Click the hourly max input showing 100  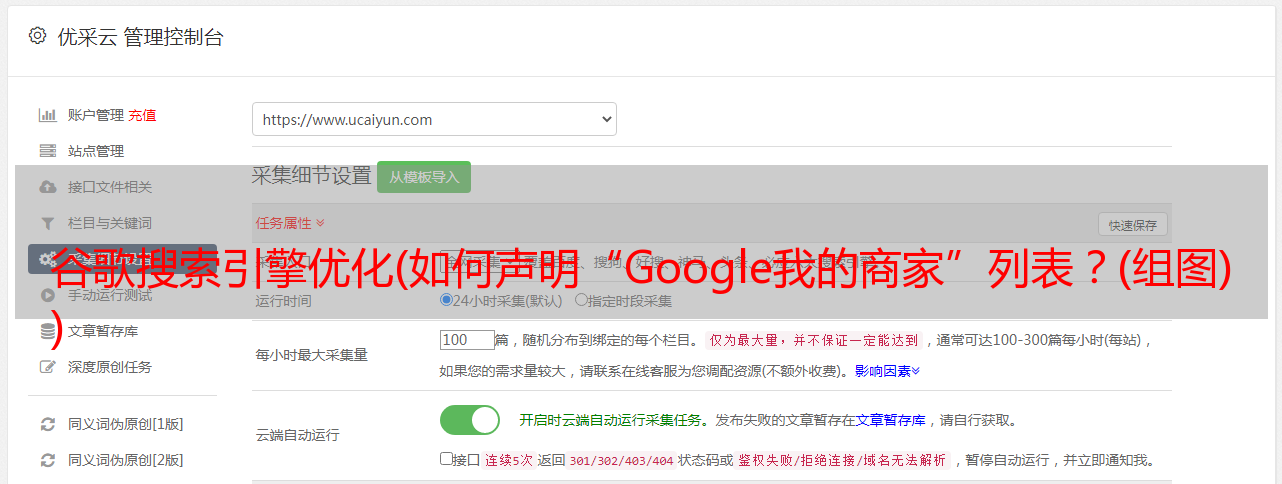pos(467,340)
